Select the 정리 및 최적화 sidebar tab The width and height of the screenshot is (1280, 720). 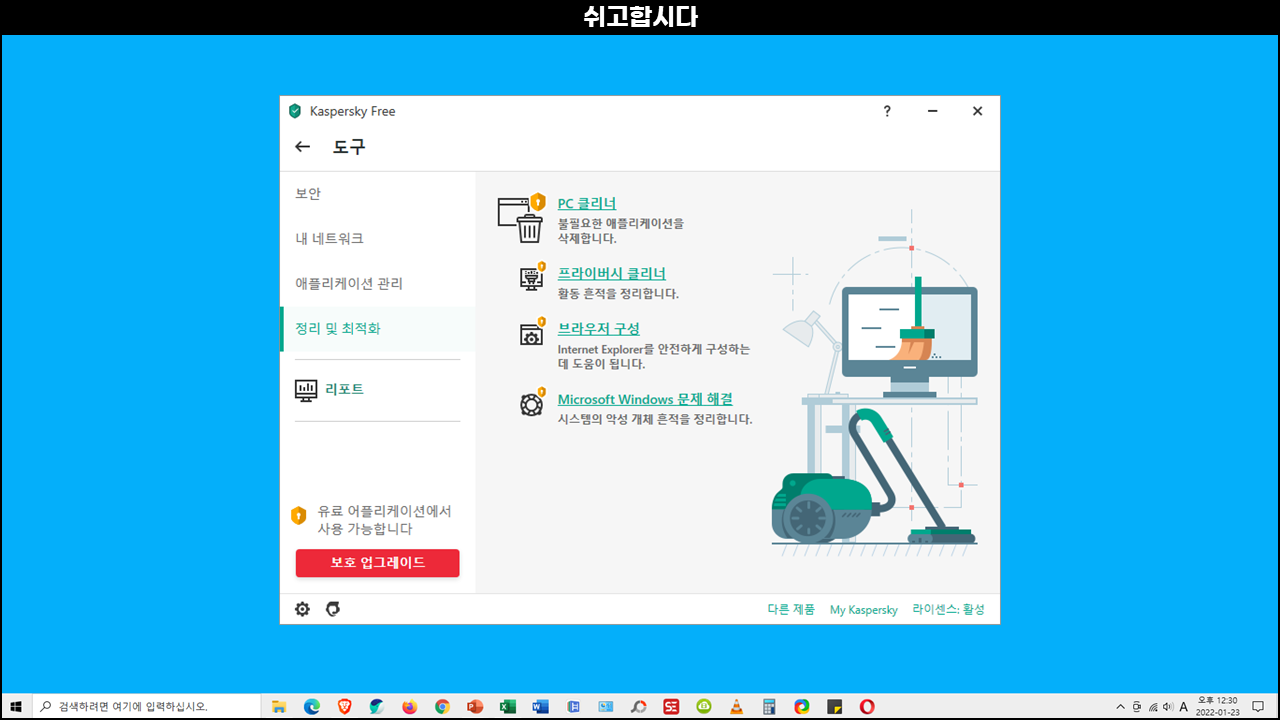click(x=378, y=329)
